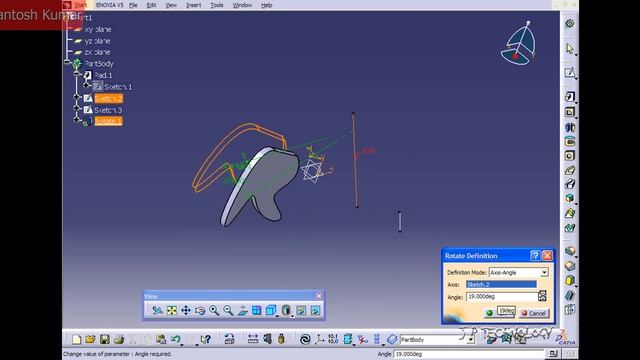
Task: Open the Insert menu
Action: pos(193,5)
